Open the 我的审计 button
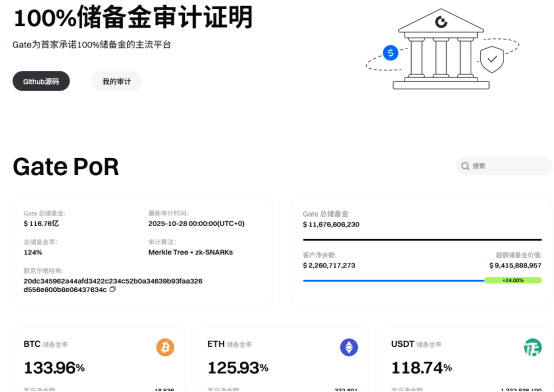This screenshot has width=554, height=392. 117,81
